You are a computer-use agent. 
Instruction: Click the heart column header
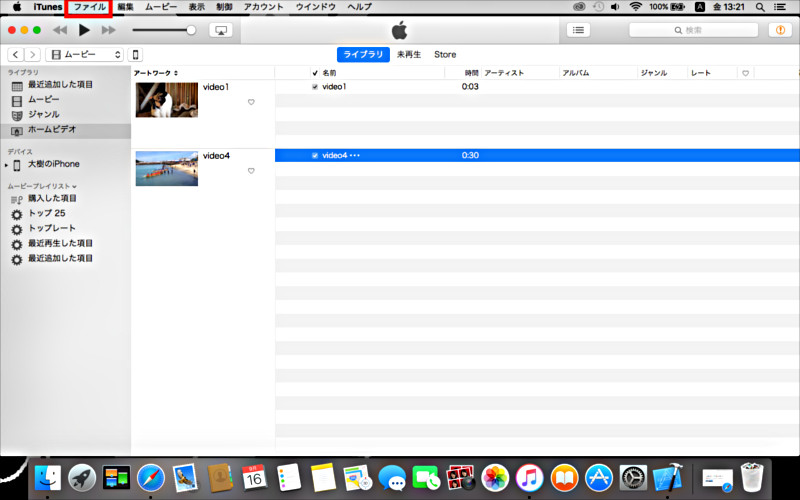(x=745, y=73)
